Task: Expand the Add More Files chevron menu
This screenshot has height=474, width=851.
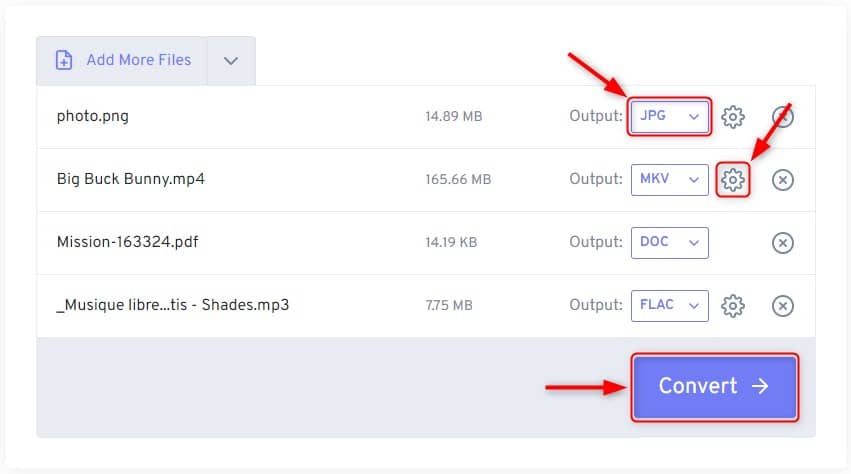Action: coord(231,61)
